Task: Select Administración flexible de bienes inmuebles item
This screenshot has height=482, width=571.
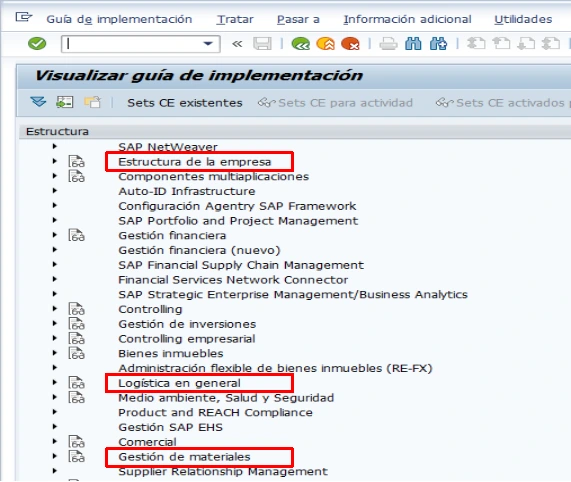Action: [275, 368]
